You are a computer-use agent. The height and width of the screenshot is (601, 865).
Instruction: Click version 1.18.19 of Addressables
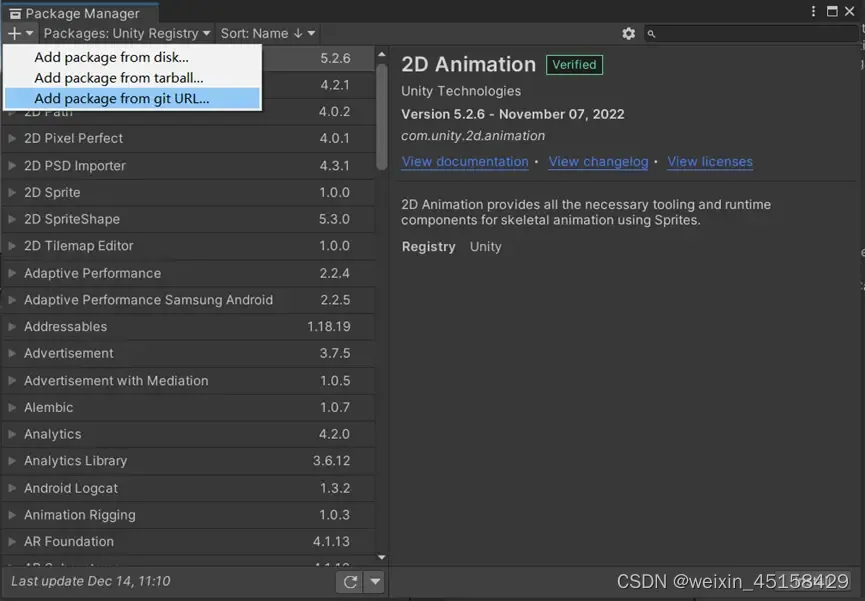(329, 327)
